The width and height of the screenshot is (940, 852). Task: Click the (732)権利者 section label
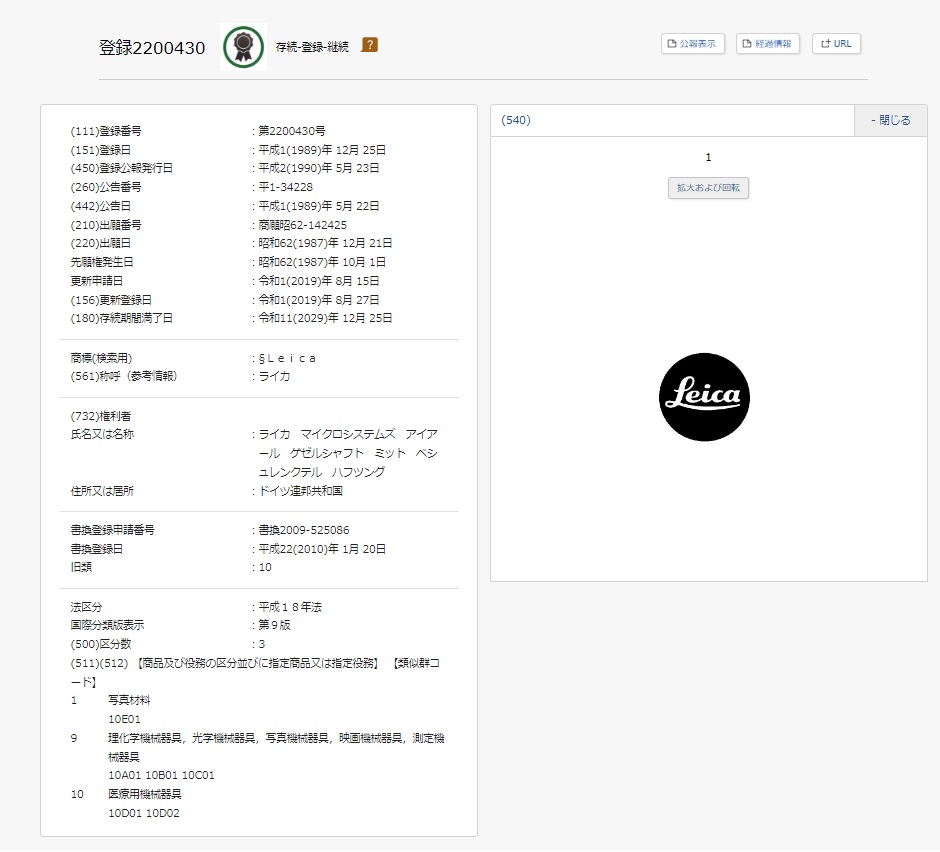pos(101,416)
